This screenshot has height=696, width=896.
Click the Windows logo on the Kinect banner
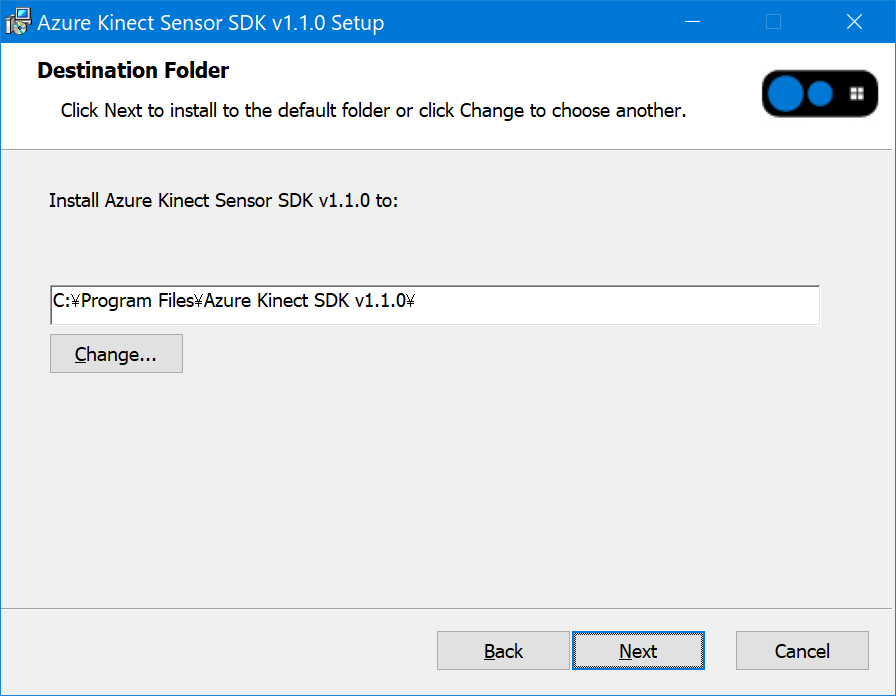(857, 94)
